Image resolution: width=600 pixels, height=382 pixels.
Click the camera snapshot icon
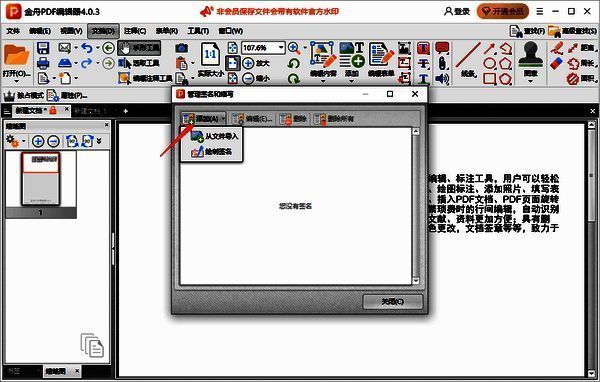(x=182, y=48)
